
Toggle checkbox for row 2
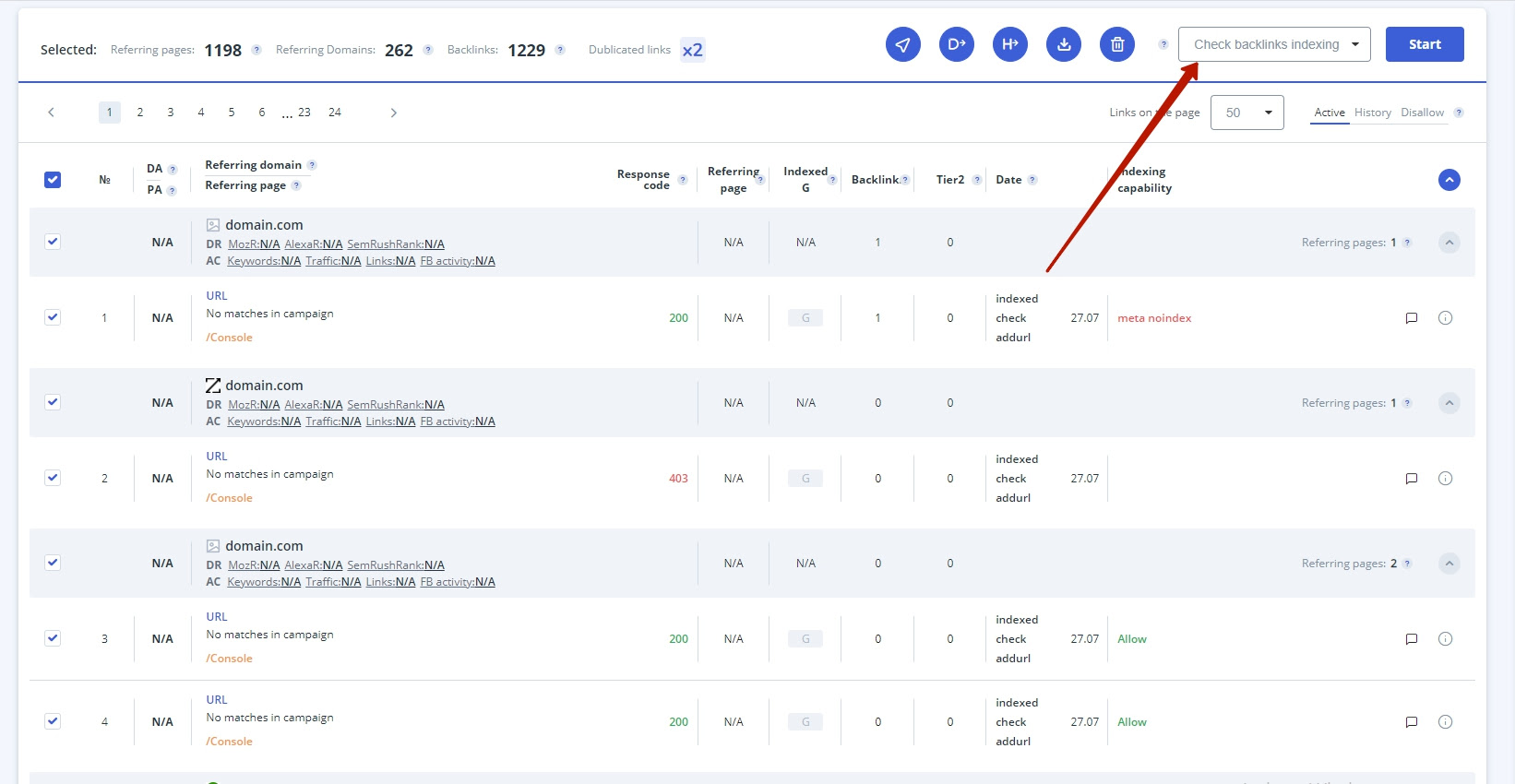[x=53, y=478]
